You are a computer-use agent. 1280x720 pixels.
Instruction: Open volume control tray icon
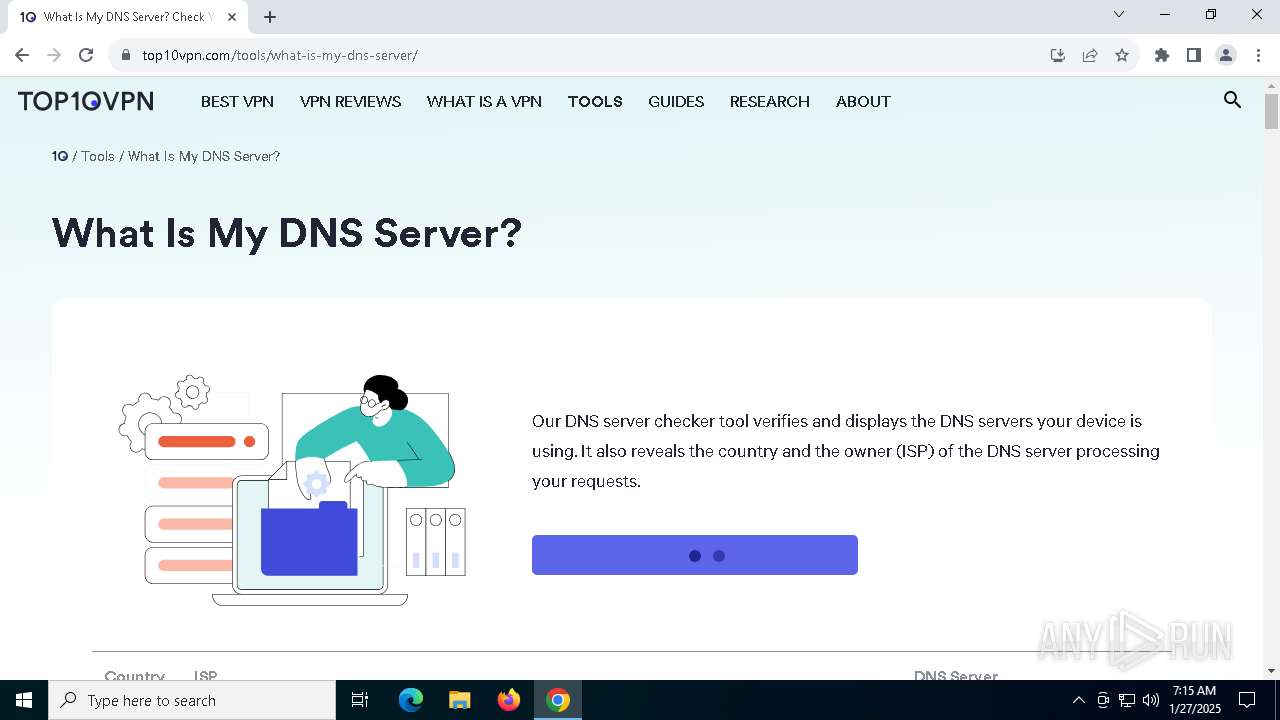pyautogui.click(x=1151, y=700)
